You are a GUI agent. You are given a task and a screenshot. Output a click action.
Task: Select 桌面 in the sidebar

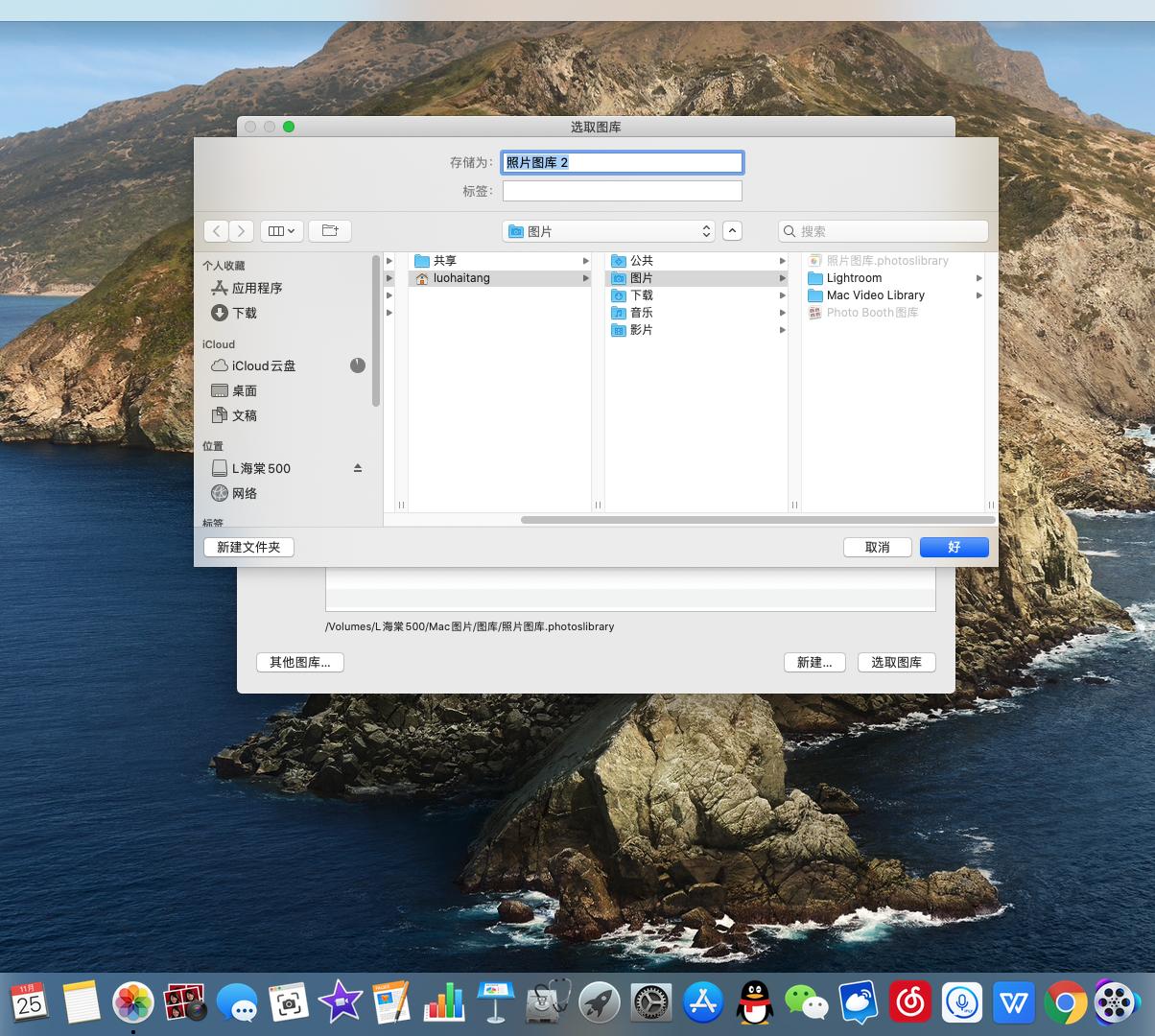[244, 390]
